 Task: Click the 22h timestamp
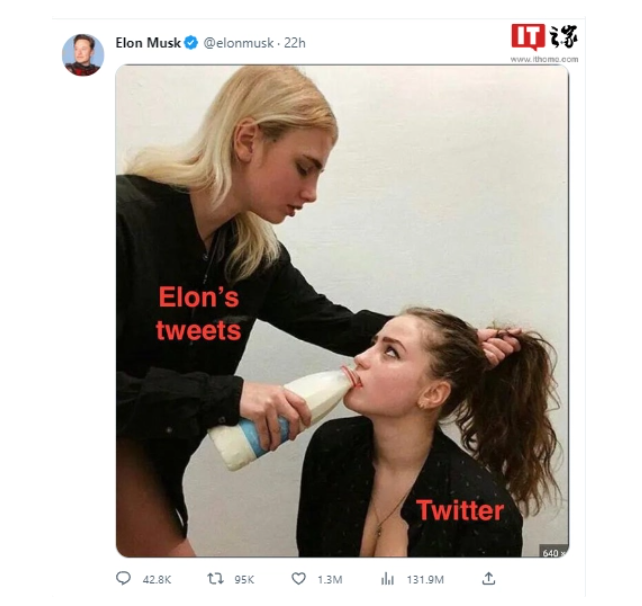tap(295, 43)
